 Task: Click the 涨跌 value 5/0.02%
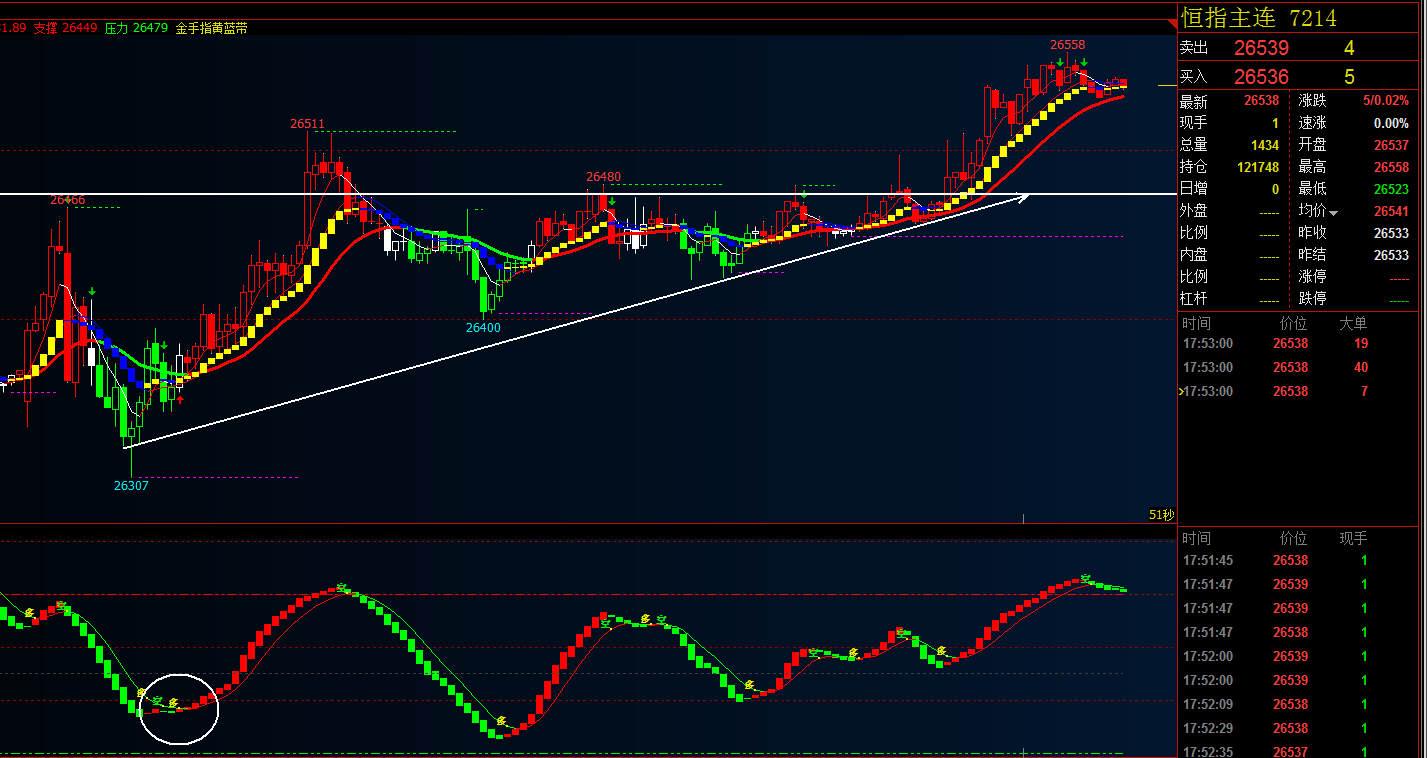pyautogui.click(x=1385, y=101)
